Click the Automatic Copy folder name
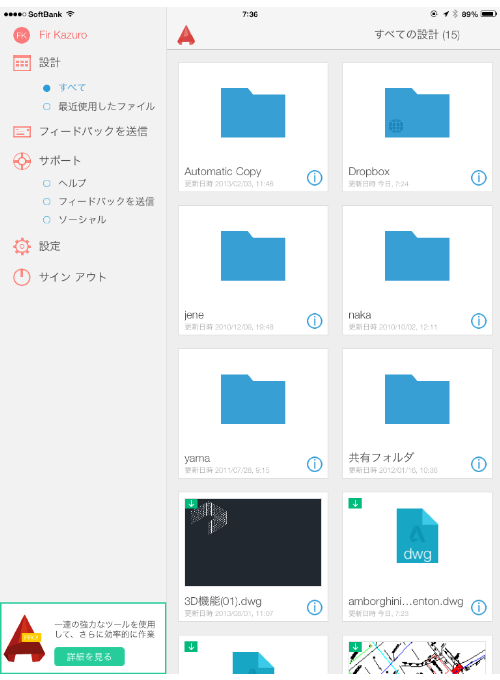 coord(223,172)
